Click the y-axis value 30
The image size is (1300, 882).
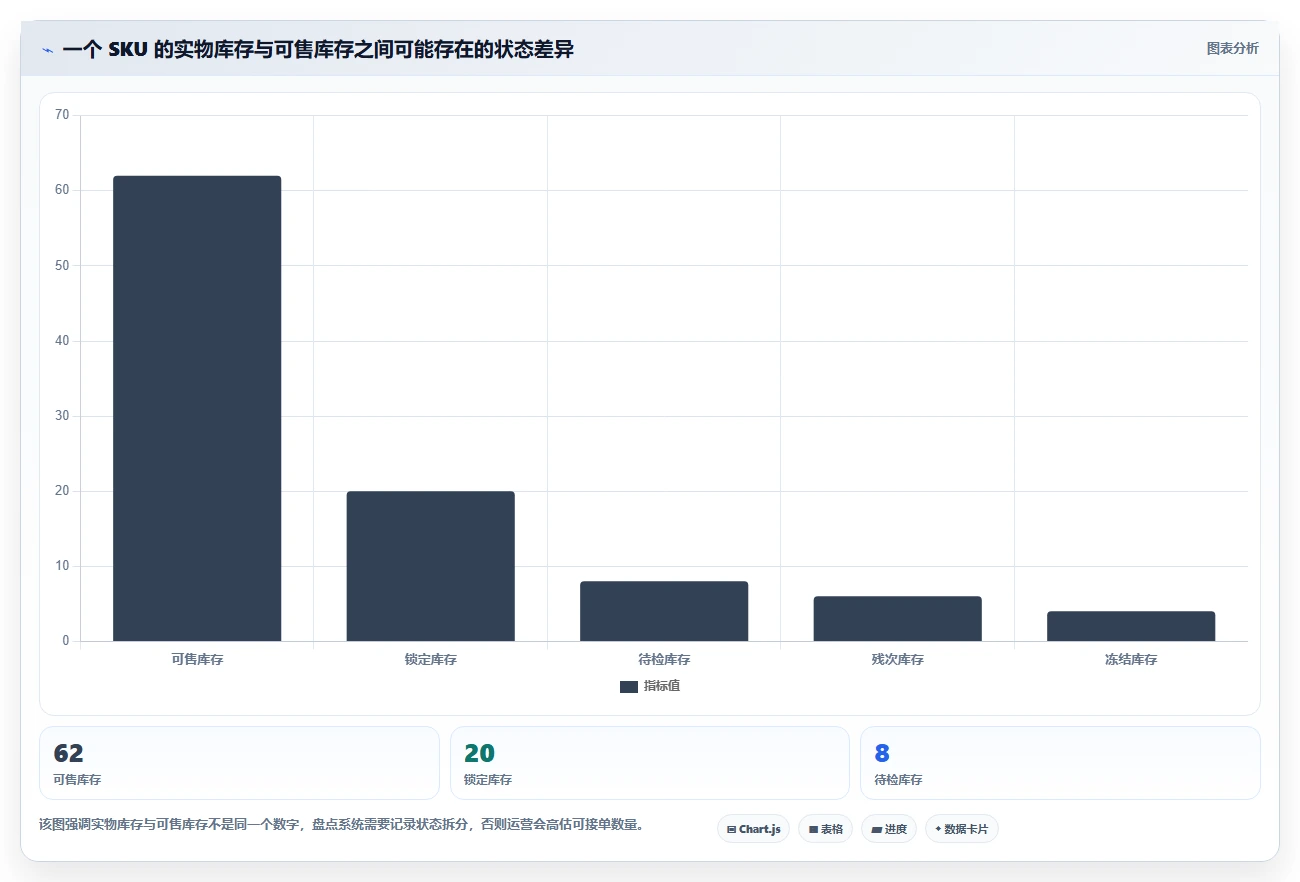(62, 416)
